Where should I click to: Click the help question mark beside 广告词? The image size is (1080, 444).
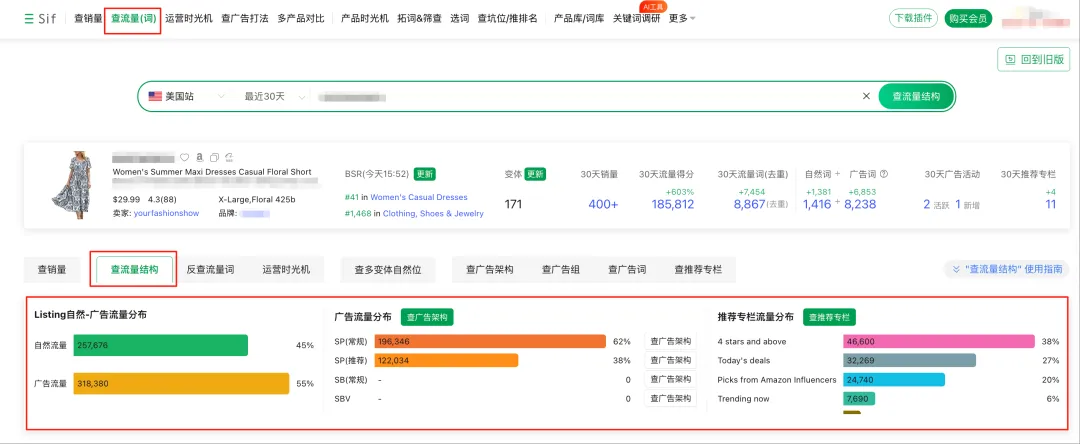pos(884,174)
